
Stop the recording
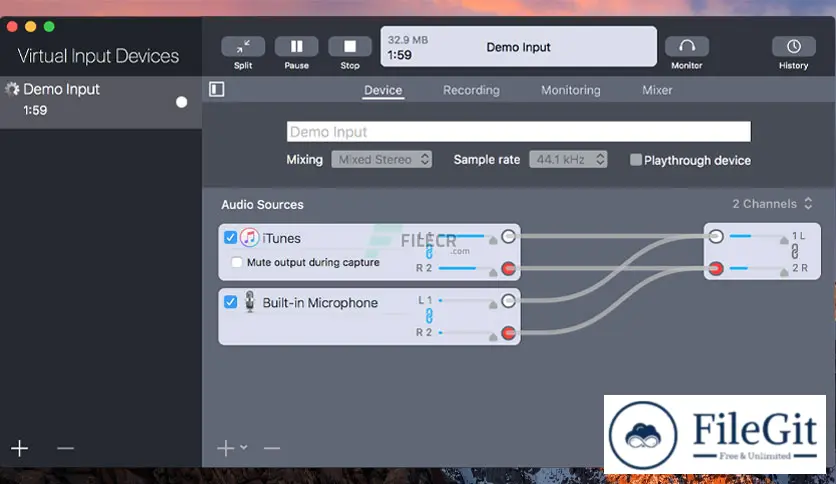(x=349, y=47)
